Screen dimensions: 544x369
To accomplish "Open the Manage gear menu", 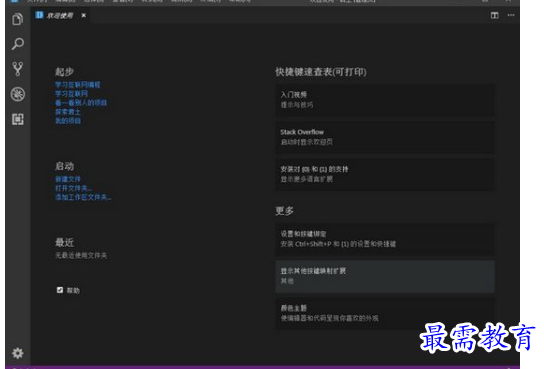I will click(x=18, y=353).
